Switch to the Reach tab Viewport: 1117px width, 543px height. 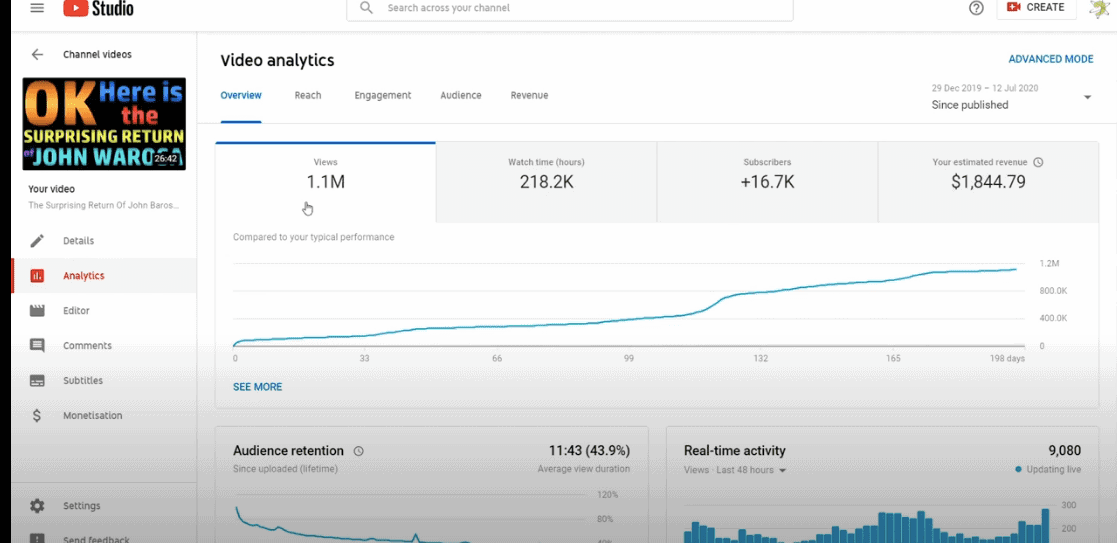(308, 96)
